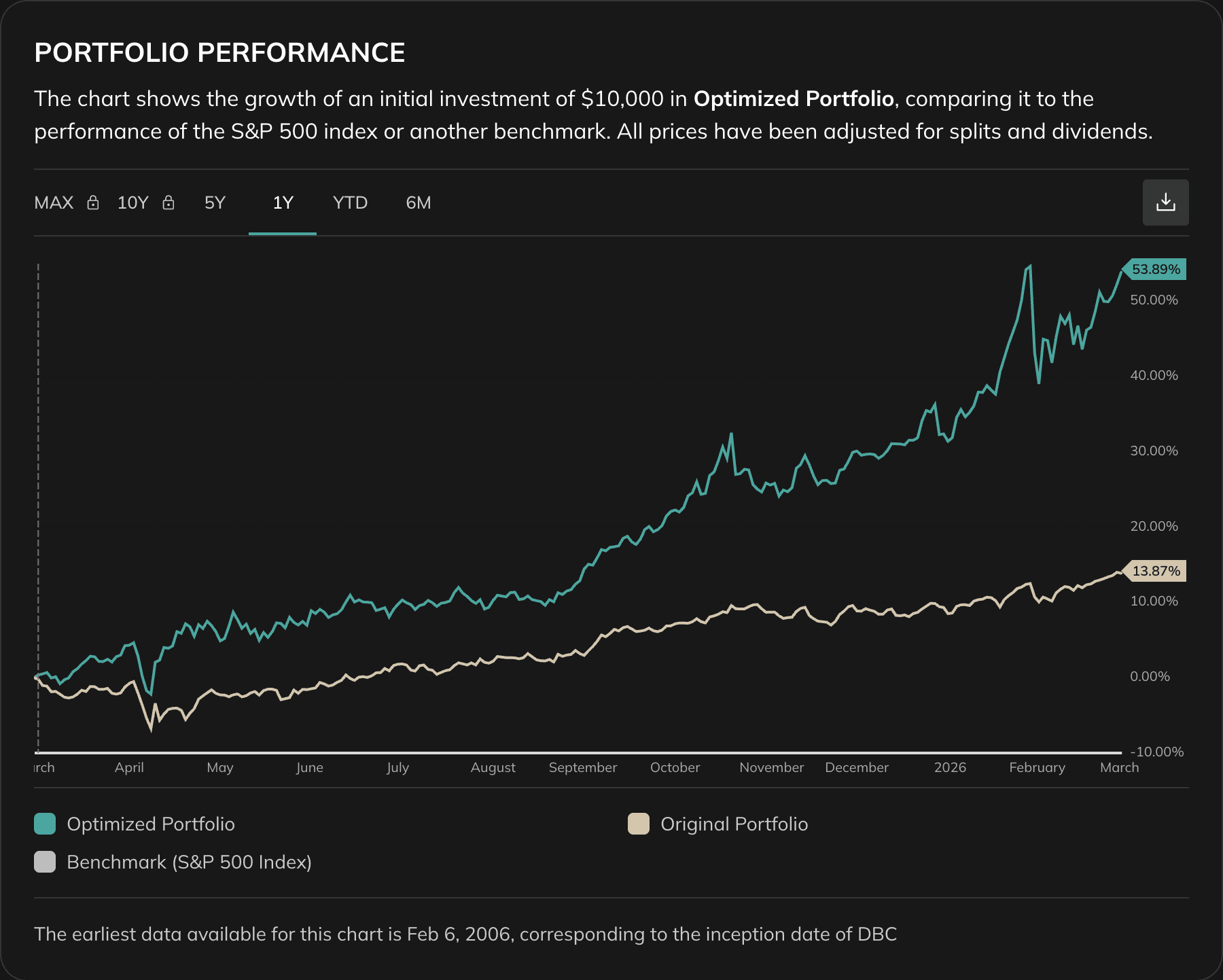Select the MAX time range
Image resolution: width=1223 pixels, height=980 pixels.
click(54, 202)
